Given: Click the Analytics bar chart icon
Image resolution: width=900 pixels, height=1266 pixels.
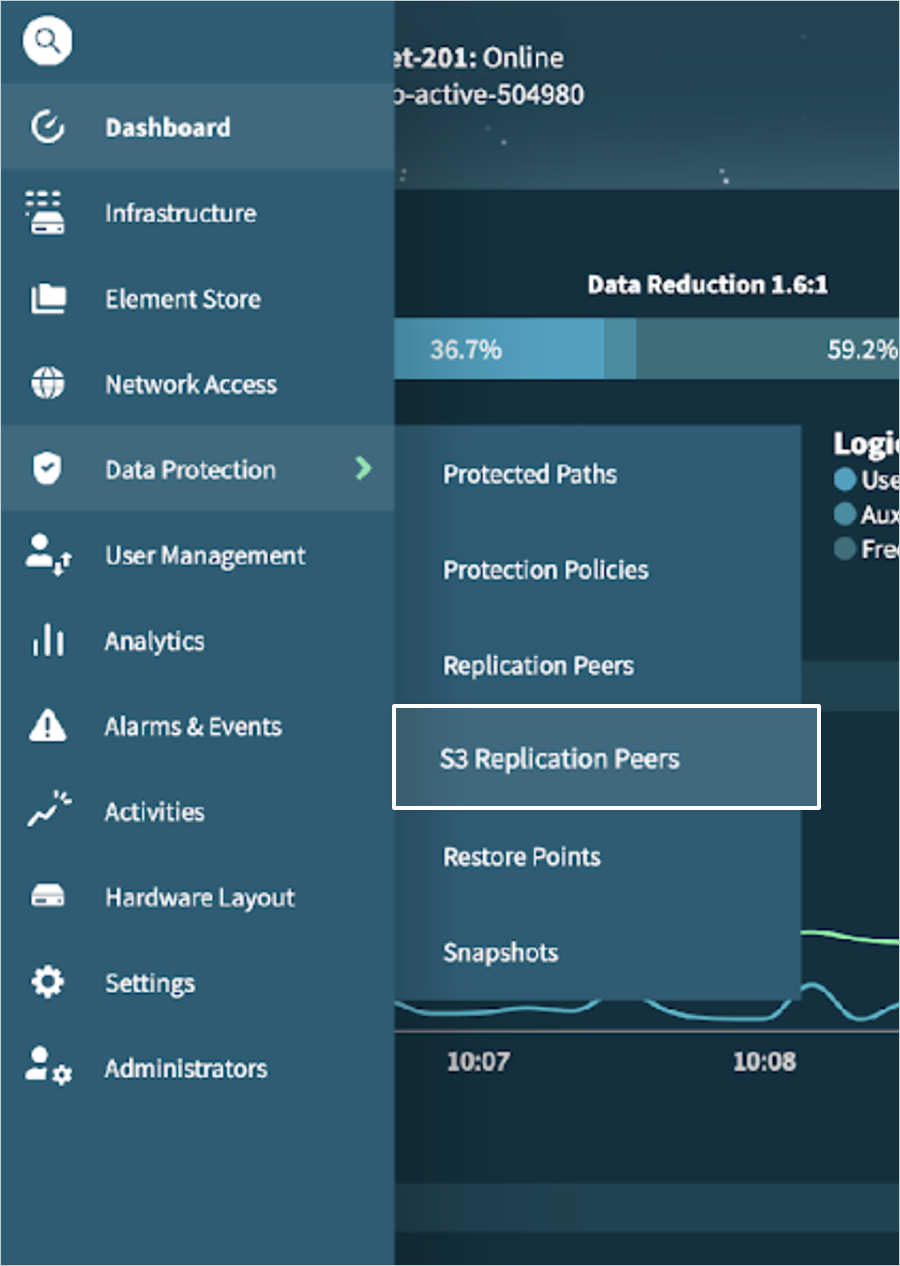Looking at the screenshot, I should [x=48, y=641].
